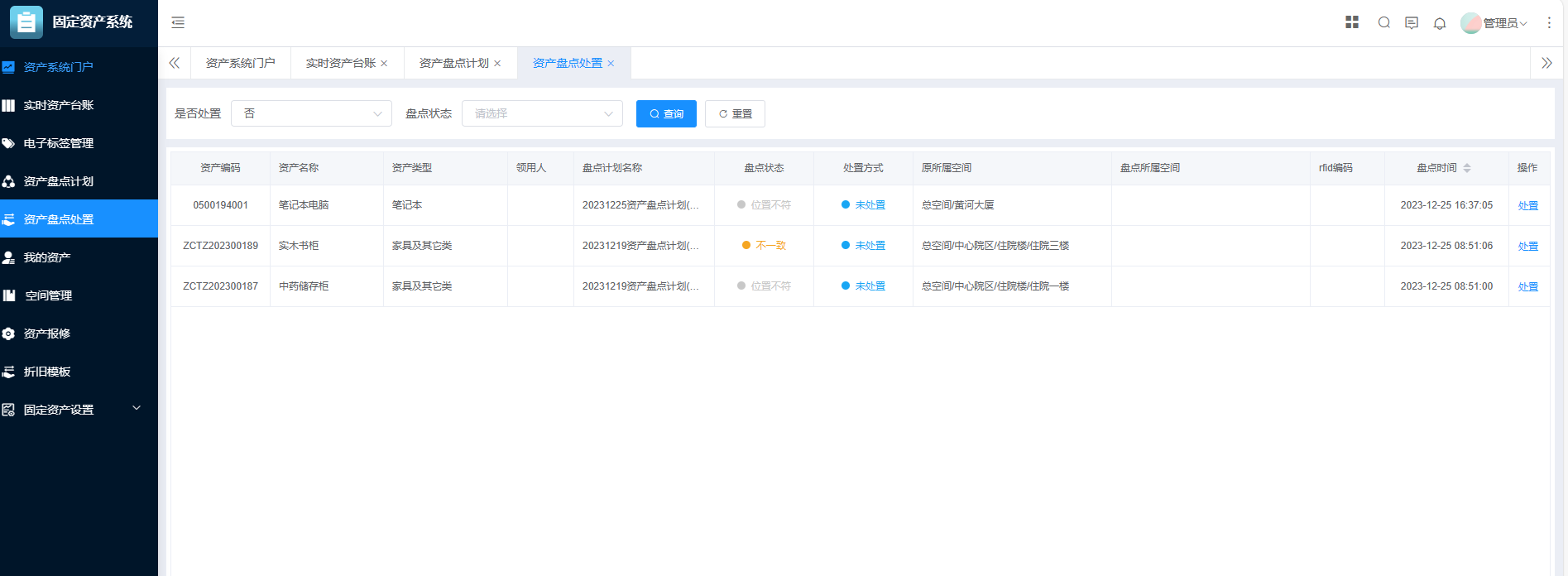1568x576 pixels.
Task: Open the 是否处置 dropdown
Action: point(311,113)
